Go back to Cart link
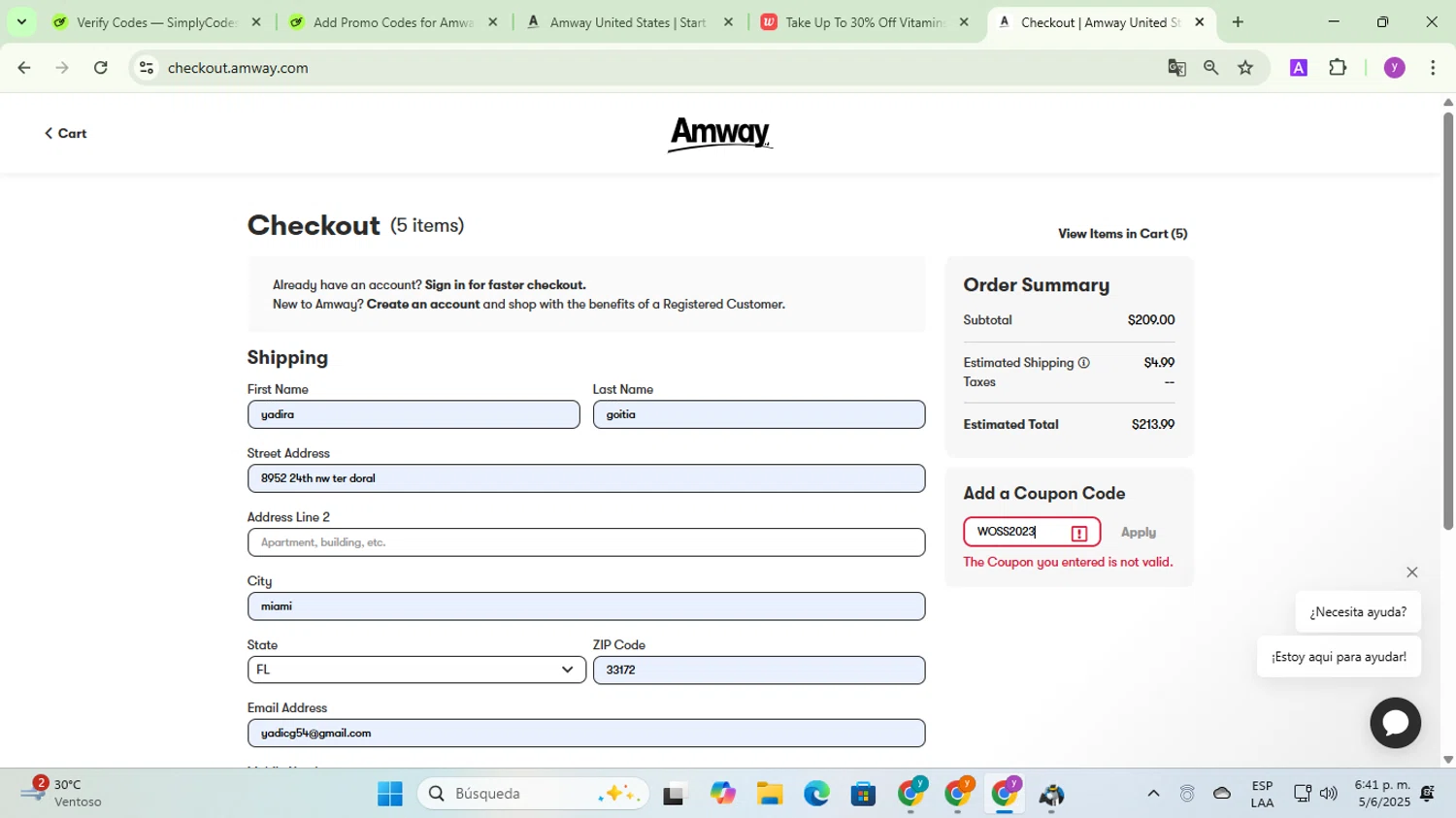The height and width of the screenshot is (818, 1456). [x=65, y=134]
